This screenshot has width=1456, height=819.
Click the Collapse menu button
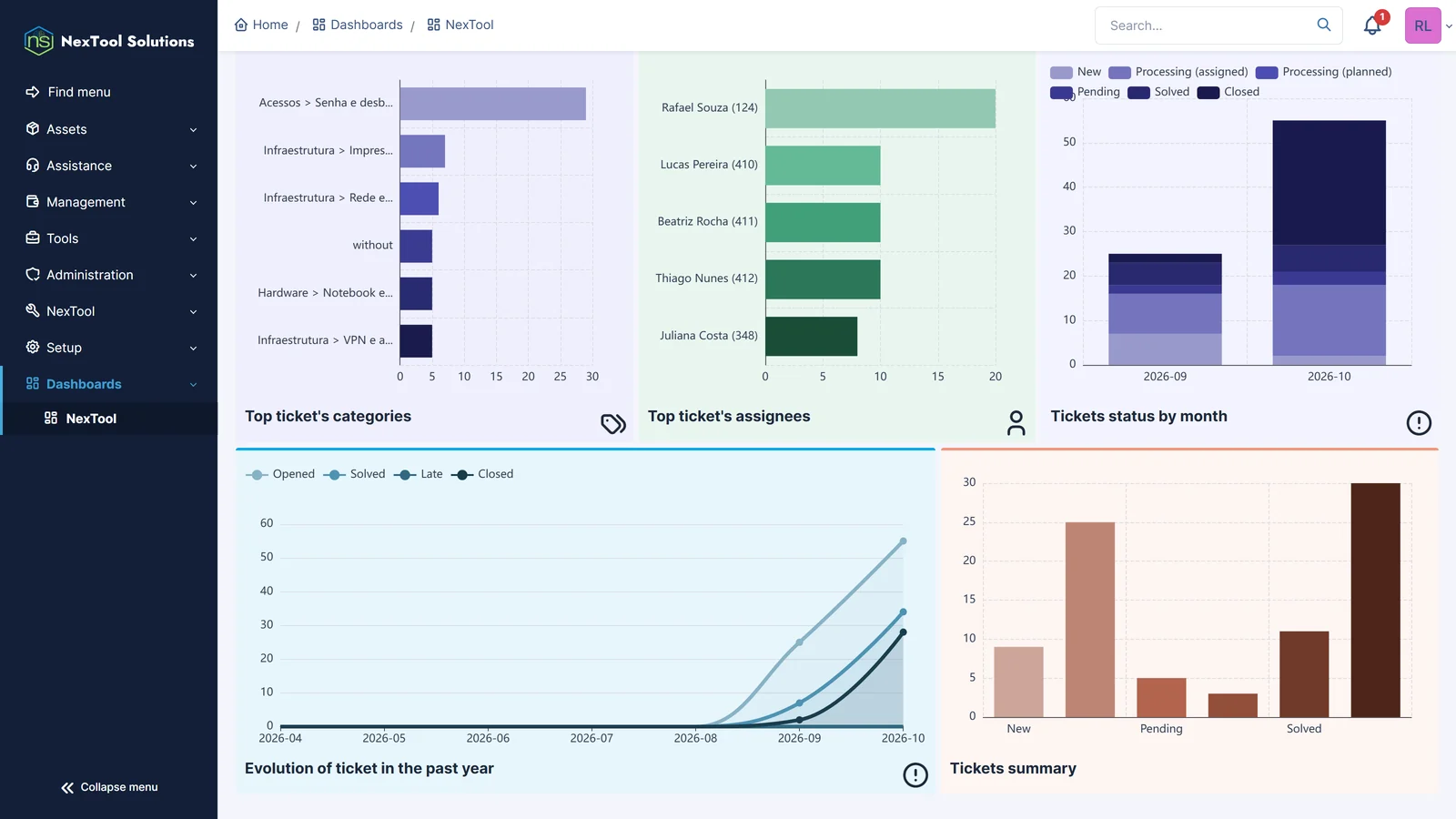(x=109, y=787)
